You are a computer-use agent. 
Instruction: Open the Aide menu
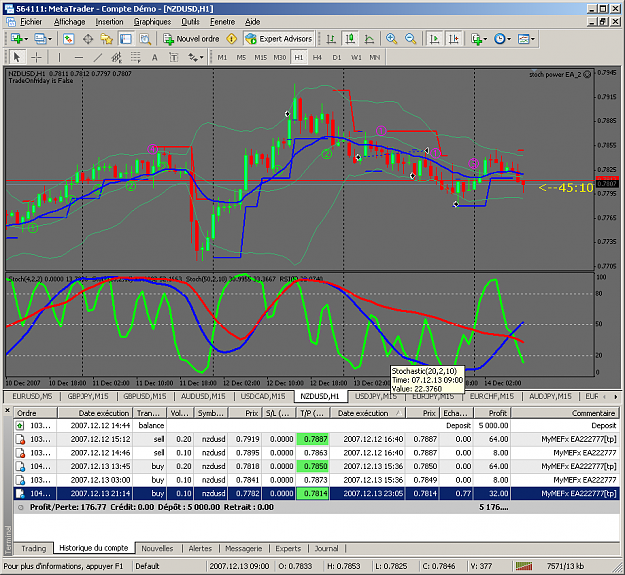[252, 22]
